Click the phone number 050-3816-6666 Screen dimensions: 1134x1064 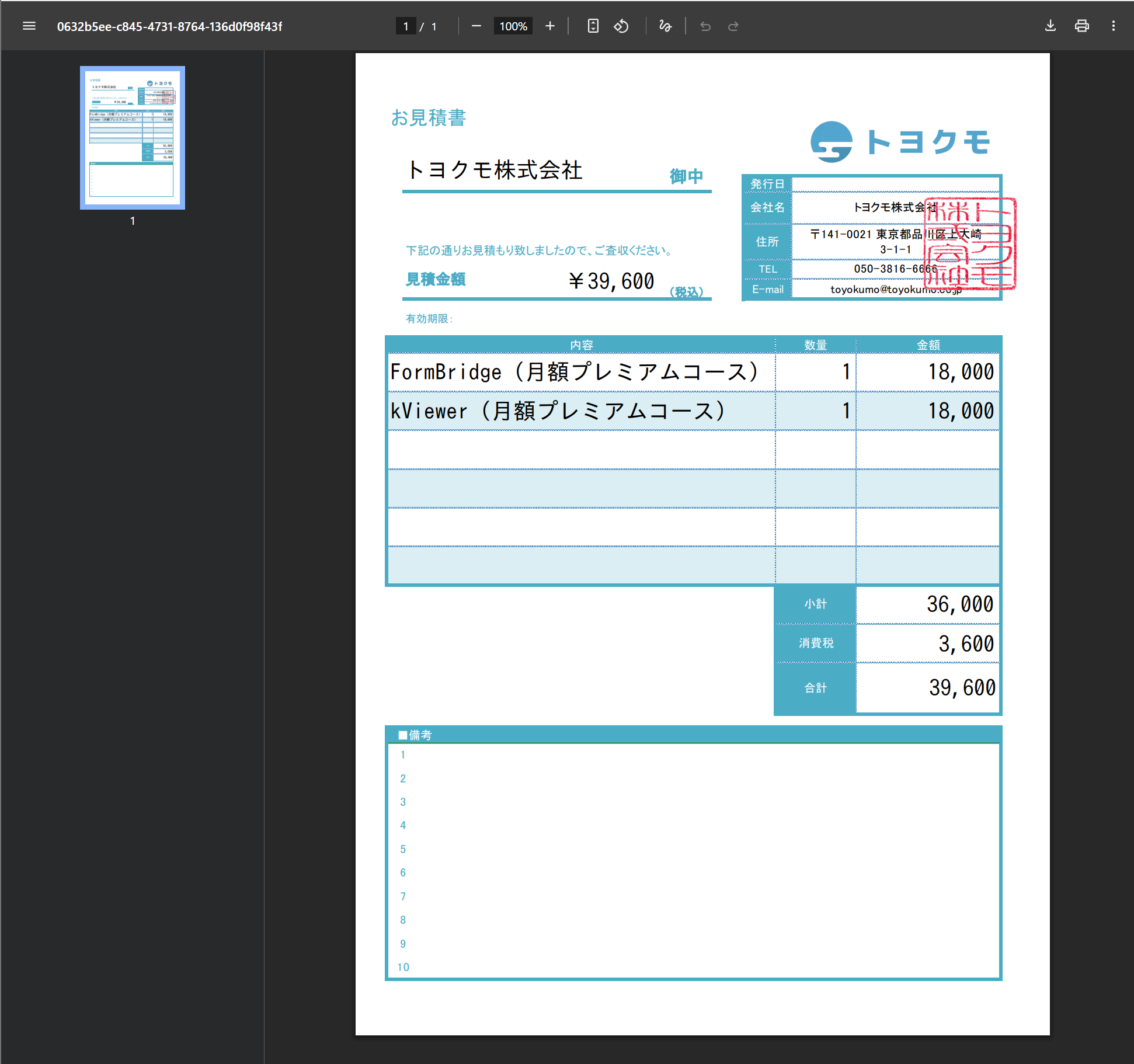(895, 269)
